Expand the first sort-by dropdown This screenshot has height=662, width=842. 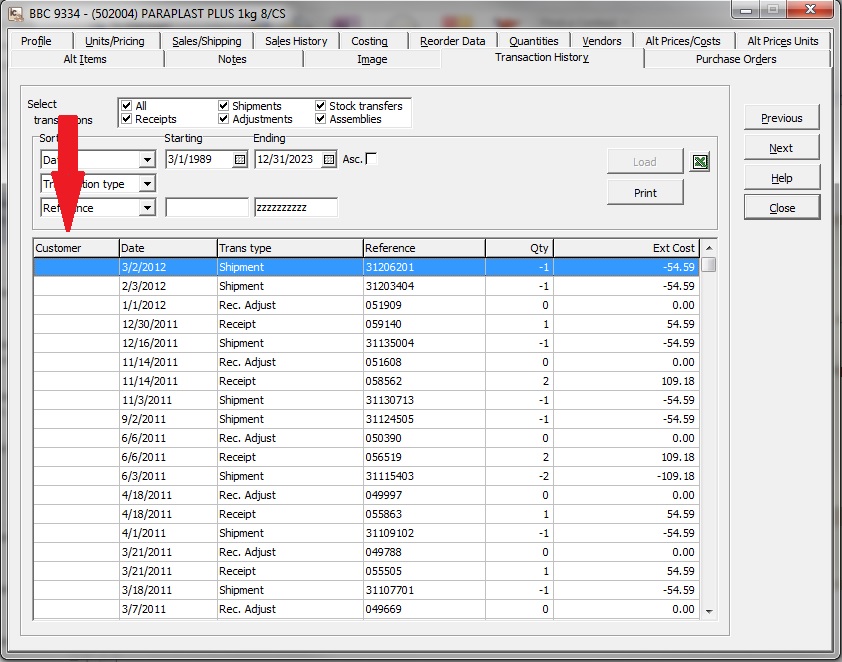pos(147,159)
